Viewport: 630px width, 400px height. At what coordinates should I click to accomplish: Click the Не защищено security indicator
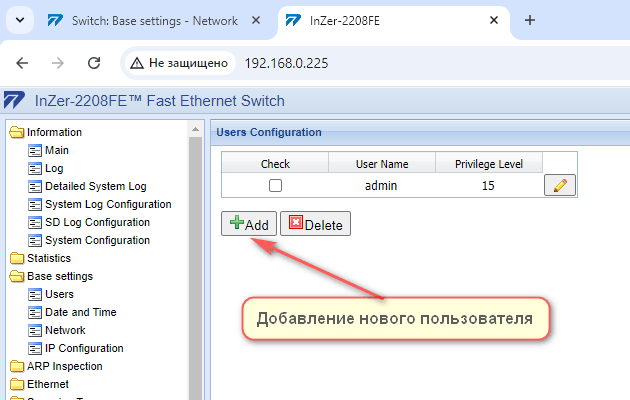click(180, 63)
